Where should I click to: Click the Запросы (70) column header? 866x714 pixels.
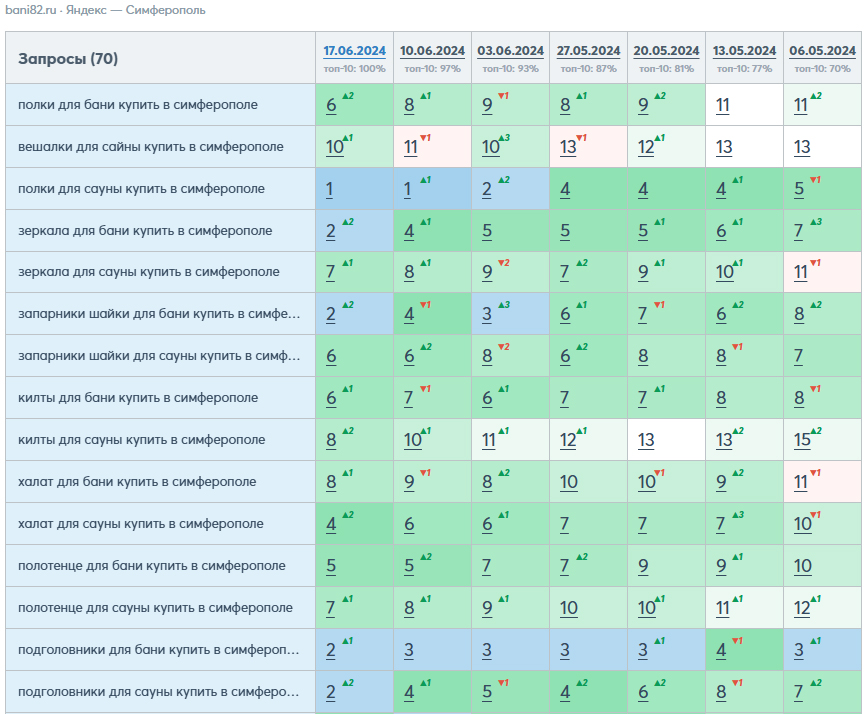click(68, 59)
